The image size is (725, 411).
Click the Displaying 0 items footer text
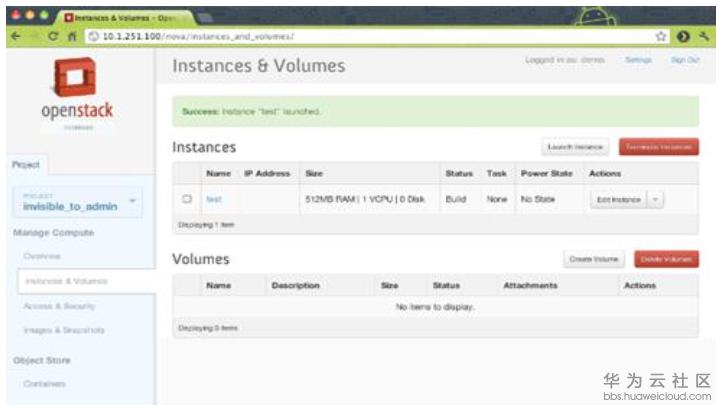click(208, 328)
